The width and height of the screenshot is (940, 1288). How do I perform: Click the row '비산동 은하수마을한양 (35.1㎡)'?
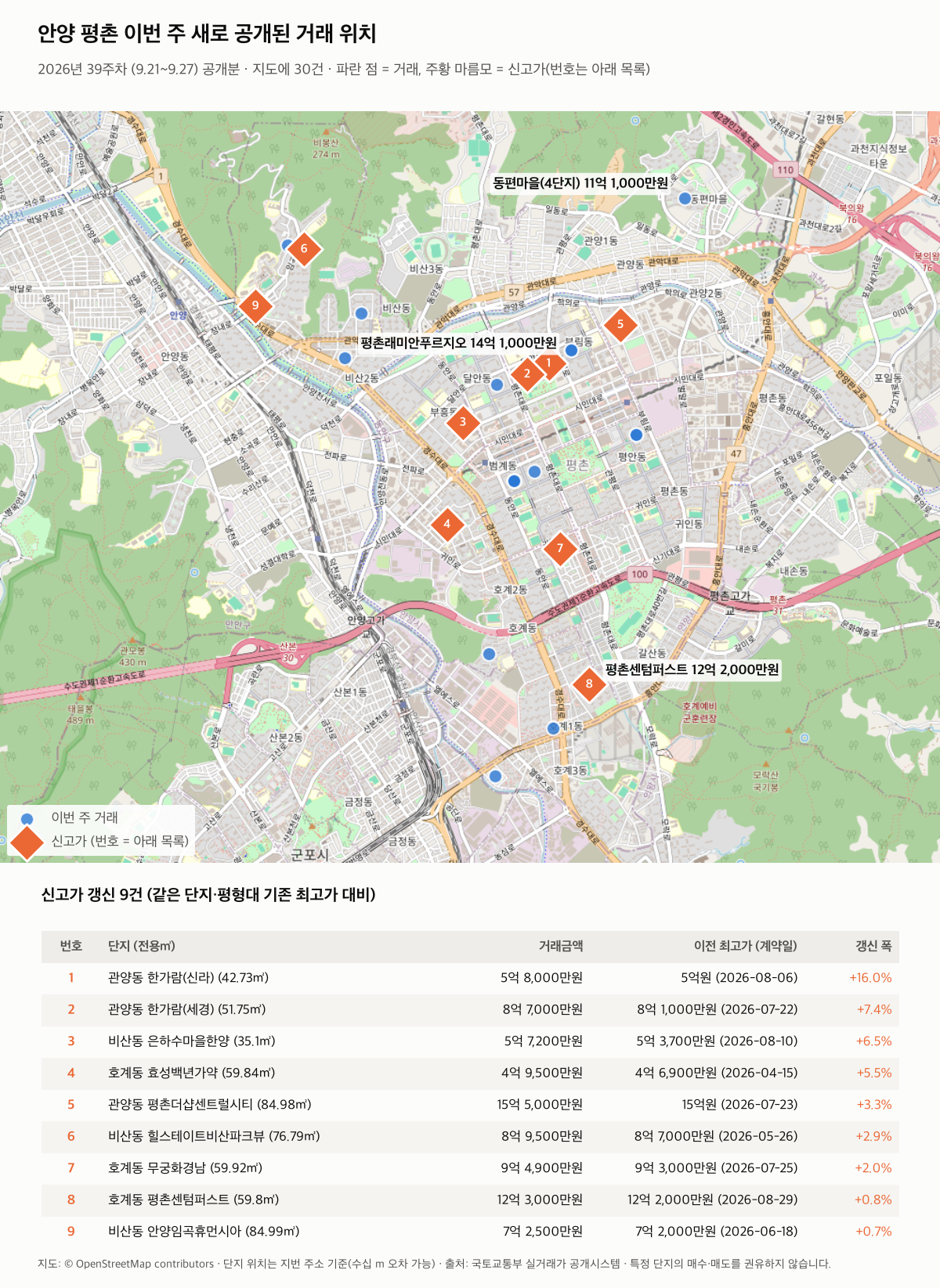(x=470, y=1041)
